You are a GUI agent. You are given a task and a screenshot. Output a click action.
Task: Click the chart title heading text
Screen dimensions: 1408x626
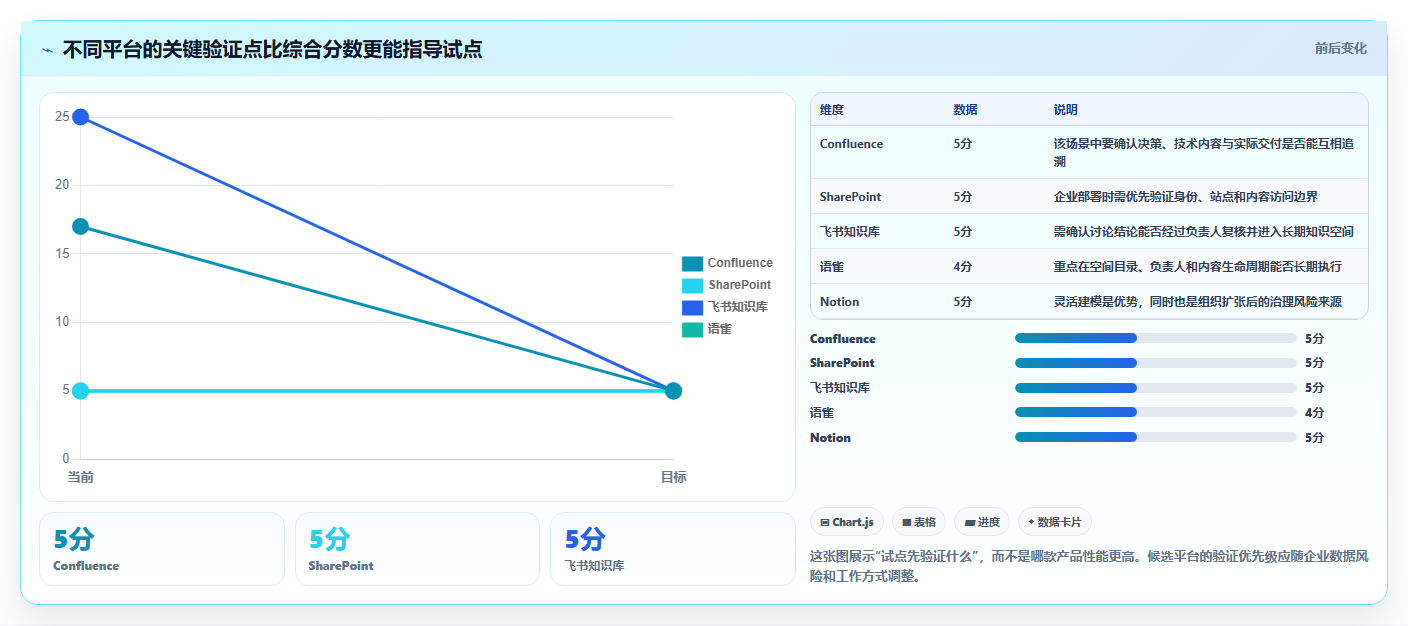pyautogui.click(x=272, y=49)
